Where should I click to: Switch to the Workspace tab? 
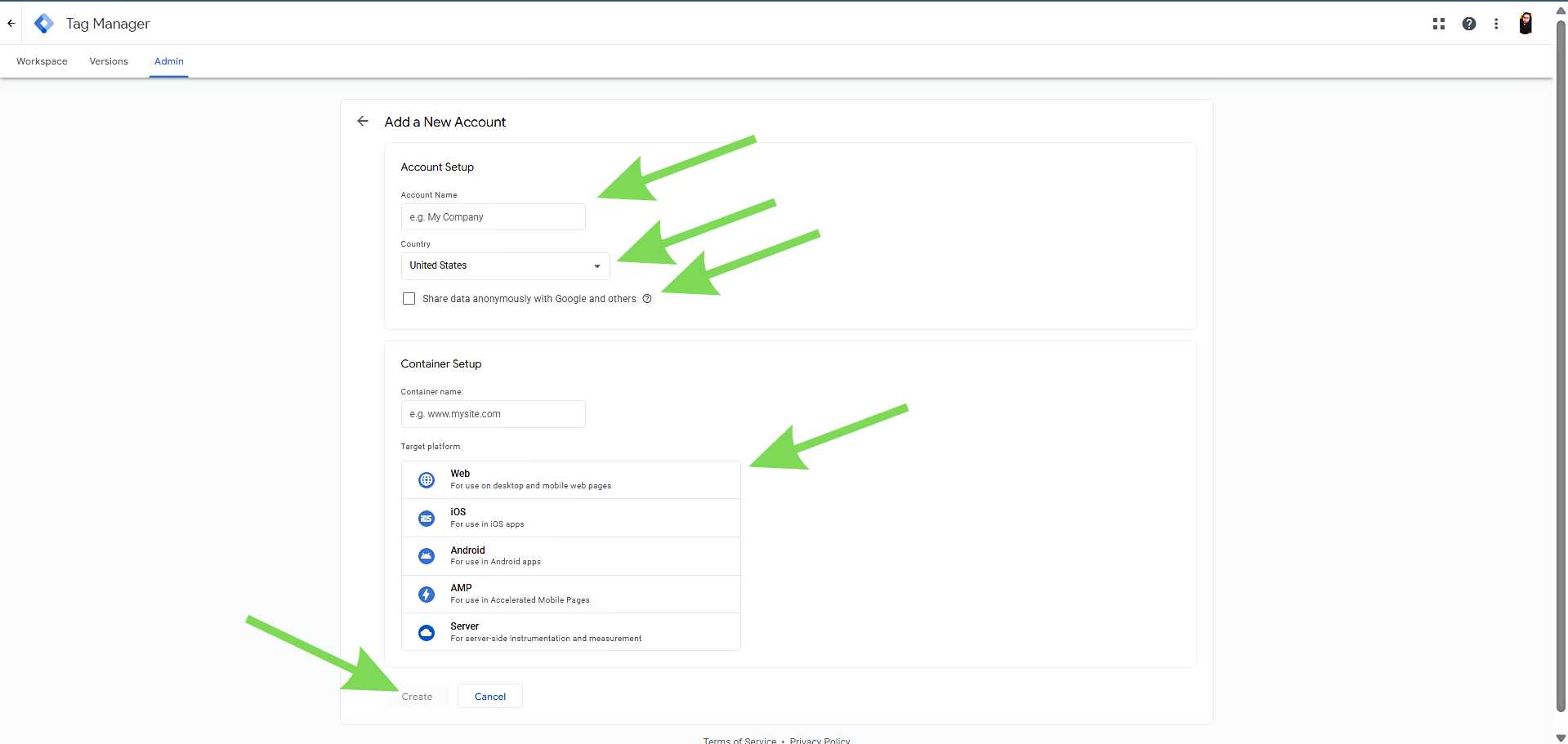(x=42, y=61)
